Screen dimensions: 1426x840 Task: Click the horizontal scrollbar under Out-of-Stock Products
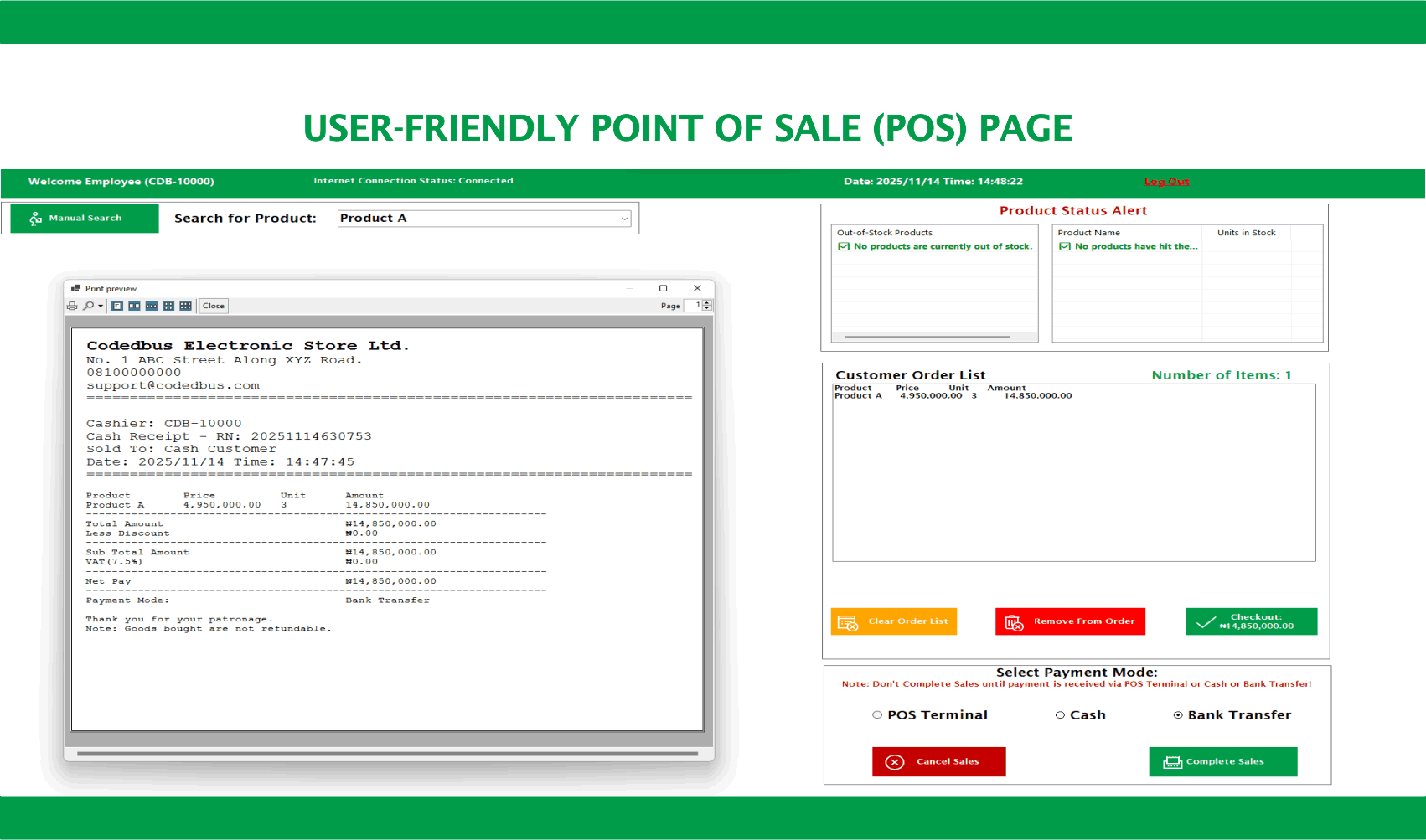[x=927, y=337]
